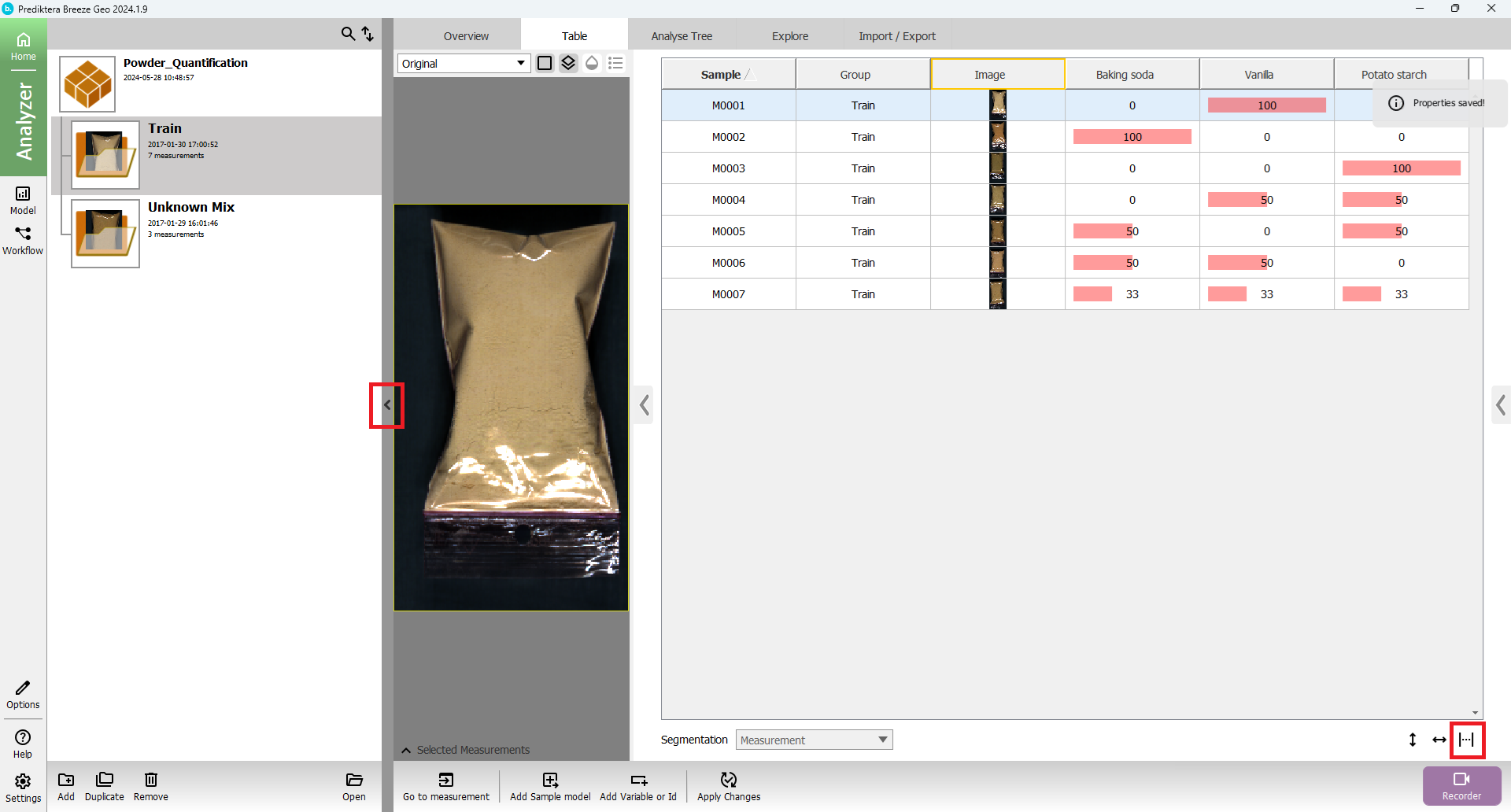Open the Segmentation Measurement dropdown
The width and height of the screenshot is (1511, 812).
click(x=814, y=740)
